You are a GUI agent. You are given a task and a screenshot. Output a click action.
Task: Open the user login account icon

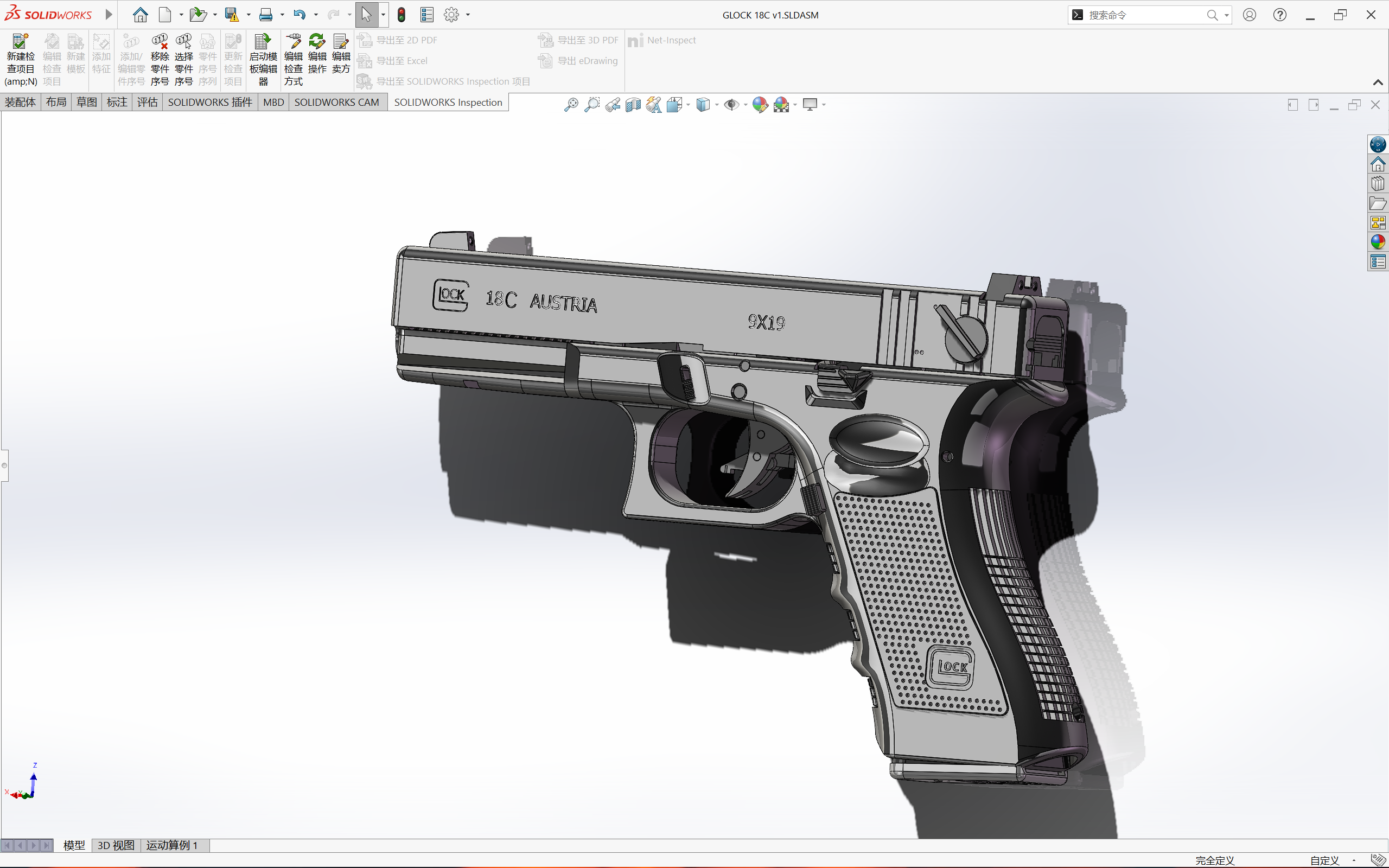click(1250, 15)
